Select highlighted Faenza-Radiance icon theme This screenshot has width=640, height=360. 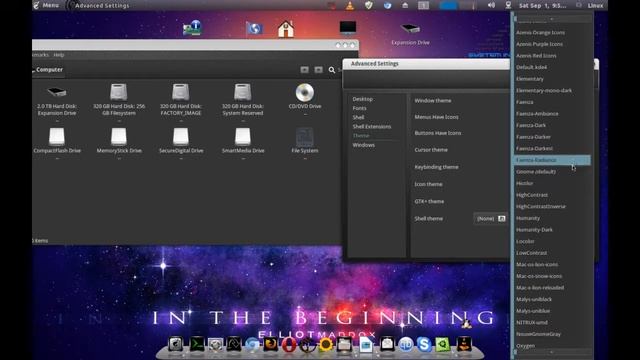pos(552,160)
